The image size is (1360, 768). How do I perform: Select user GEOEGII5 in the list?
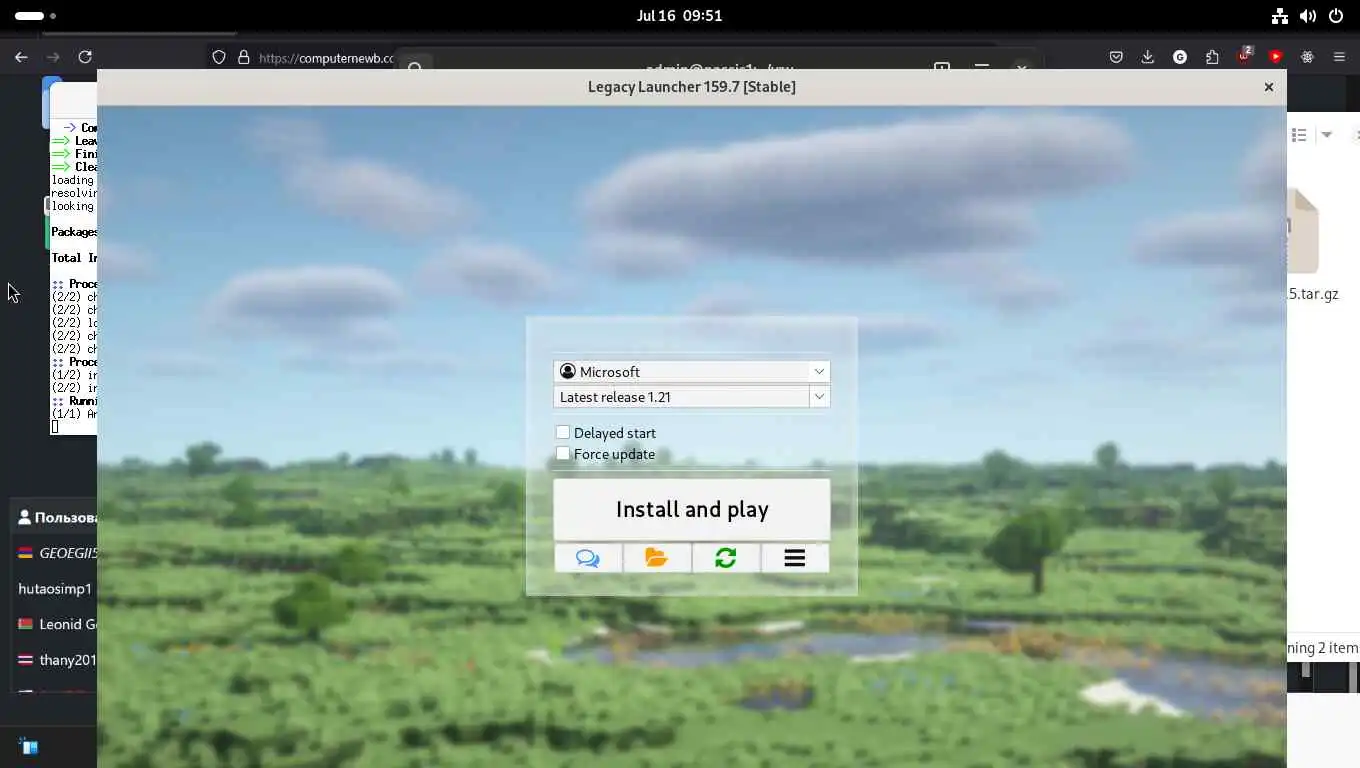57,553
